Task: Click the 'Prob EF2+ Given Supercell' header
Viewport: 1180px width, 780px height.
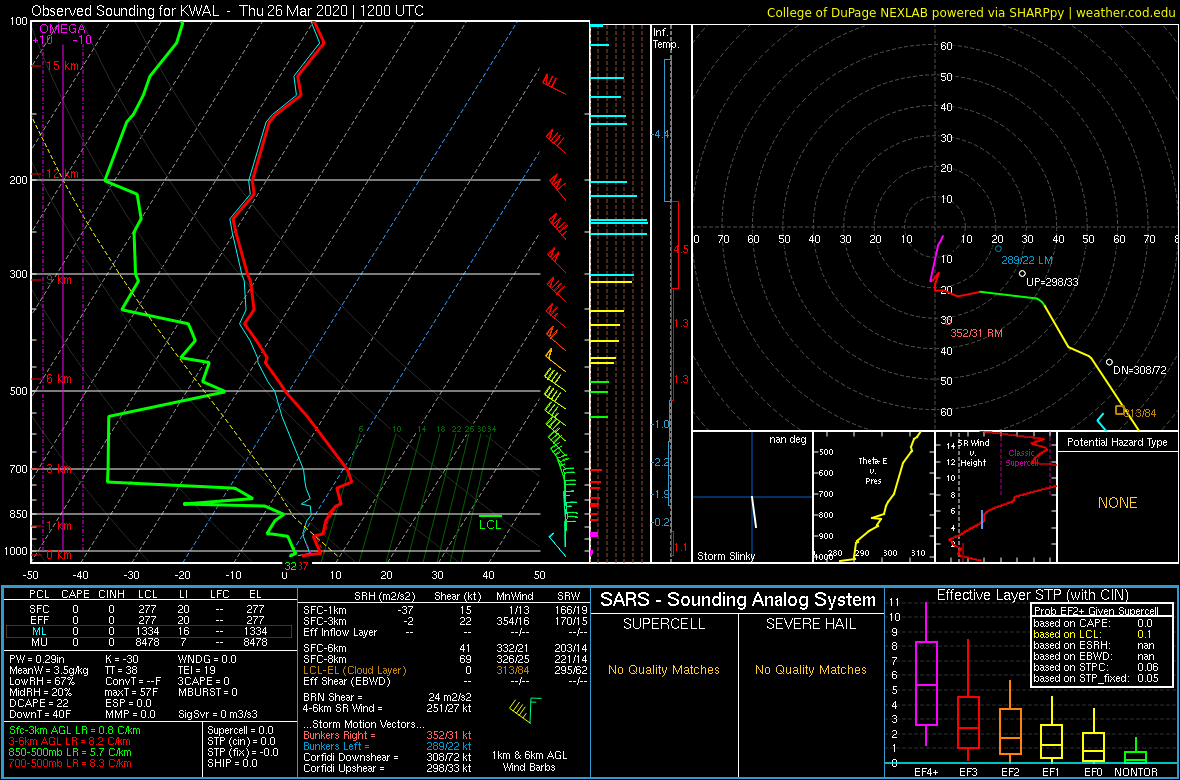Action: 1095,611
